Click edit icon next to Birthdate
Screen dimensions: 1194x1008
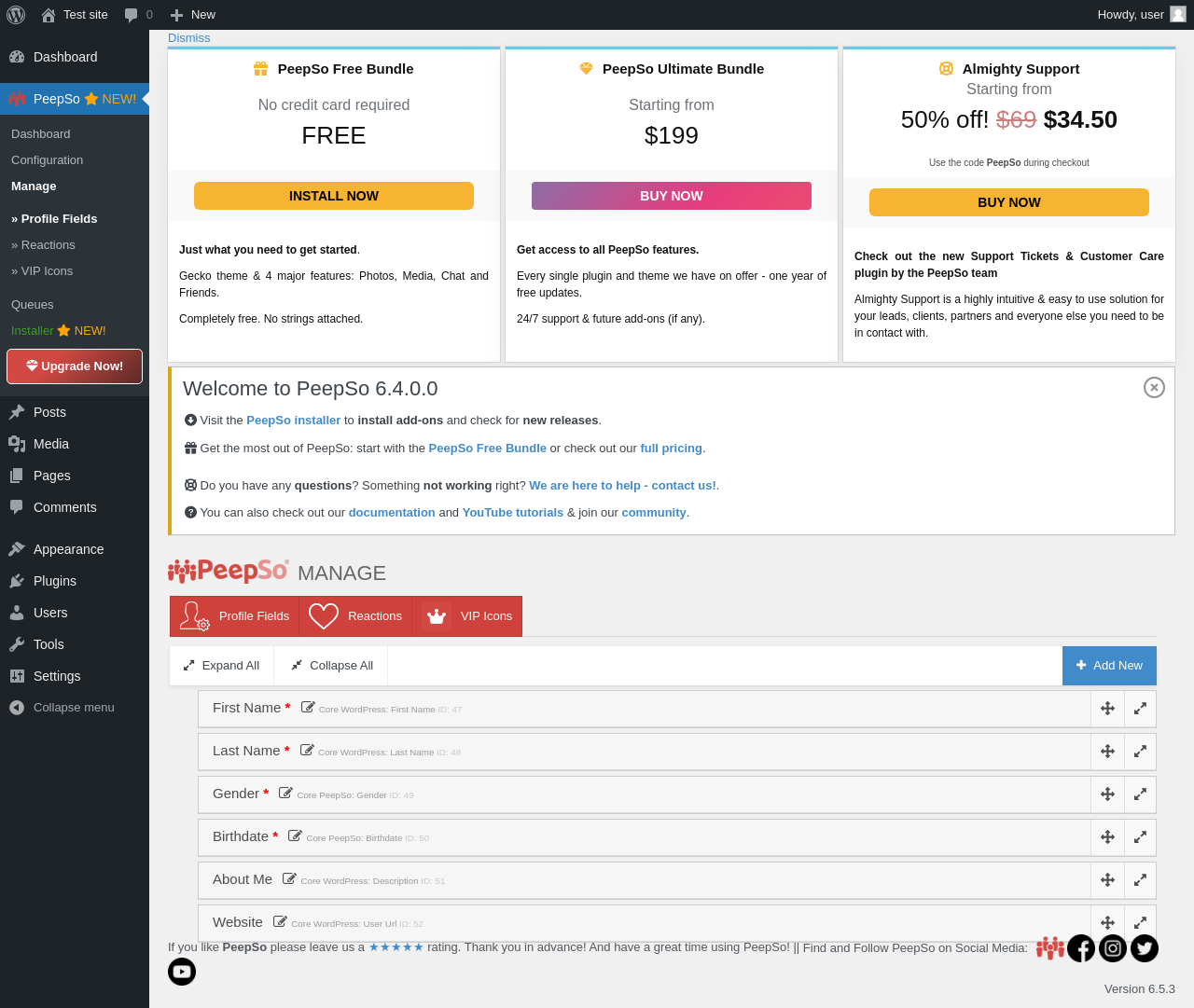pos(295,835)
